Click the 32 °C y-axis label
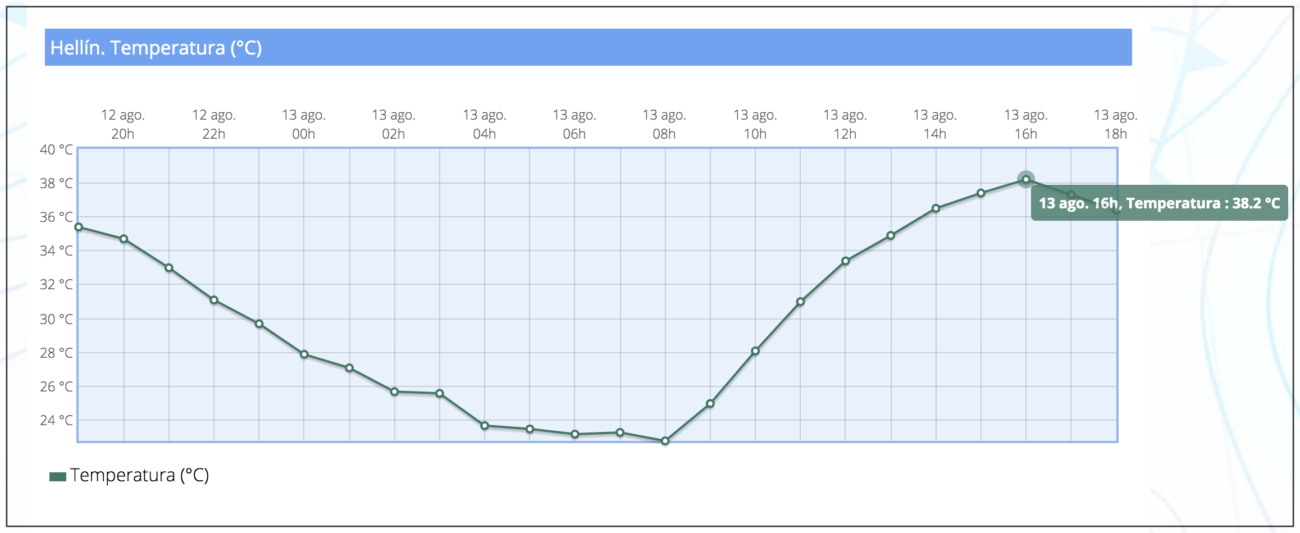This screenshot has height=533, width=1300. (x=56, y=285)
